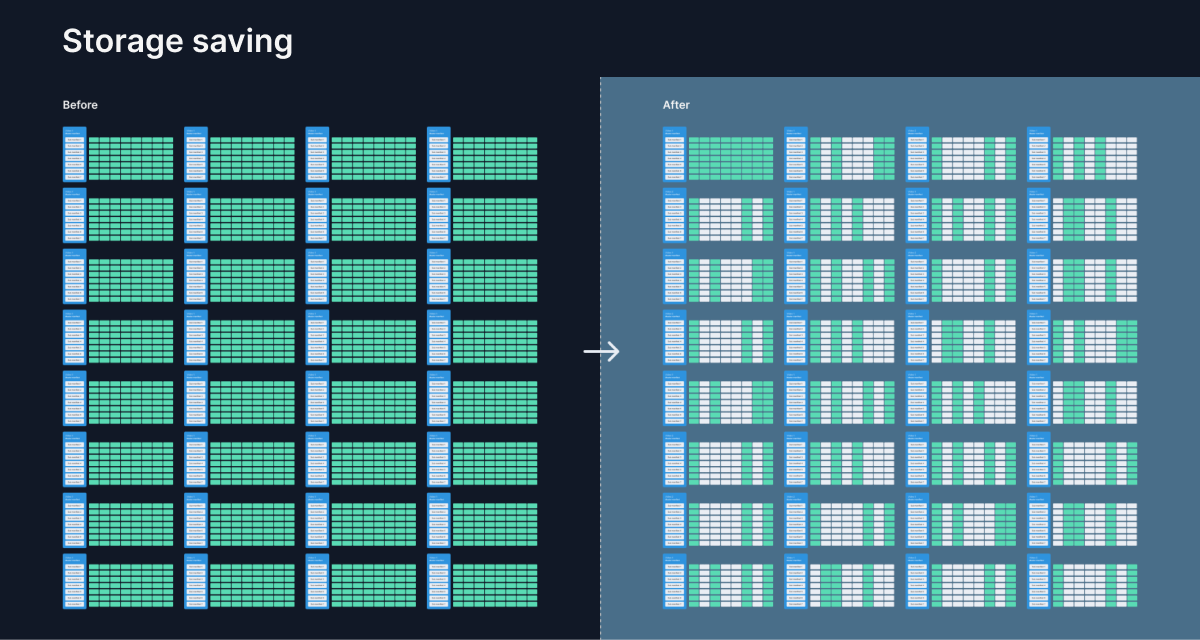
Task: Select top-right blue manifest card under Before
Action: tap(439, 155)
